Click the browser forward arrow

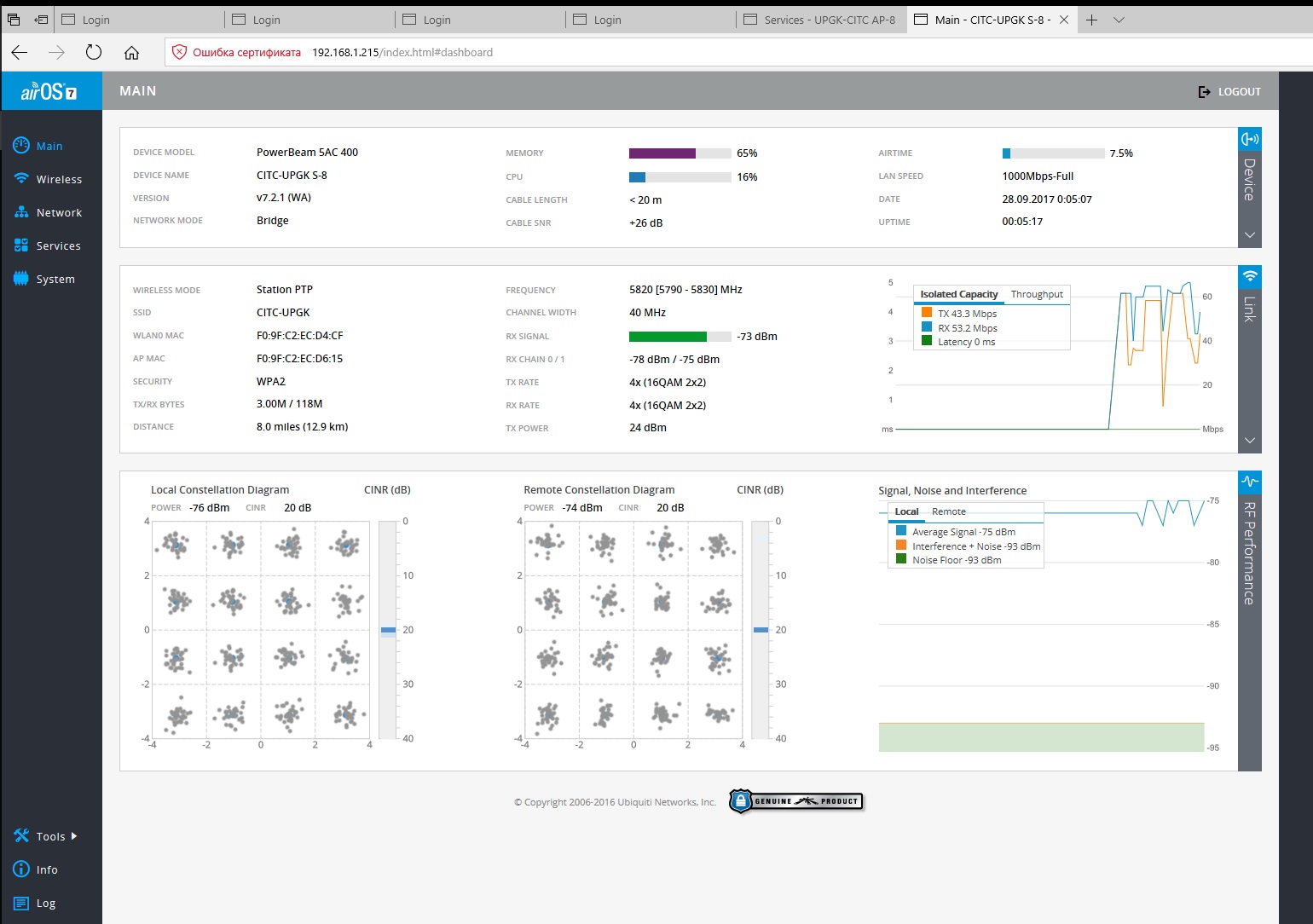[56, 53]
